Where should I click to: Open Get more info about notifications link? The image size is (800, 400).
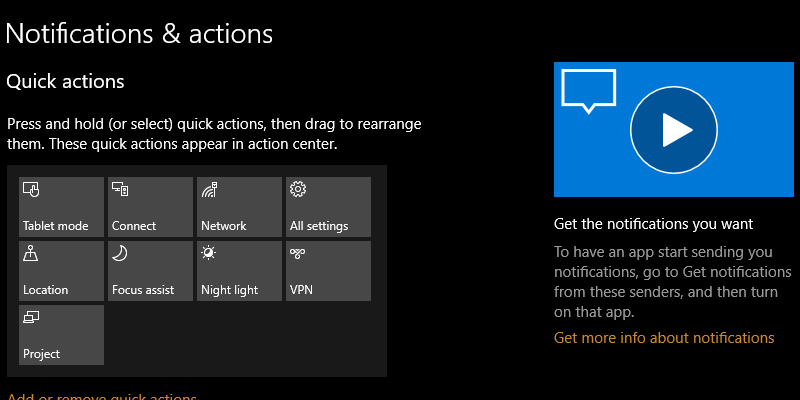click(664, 338)
